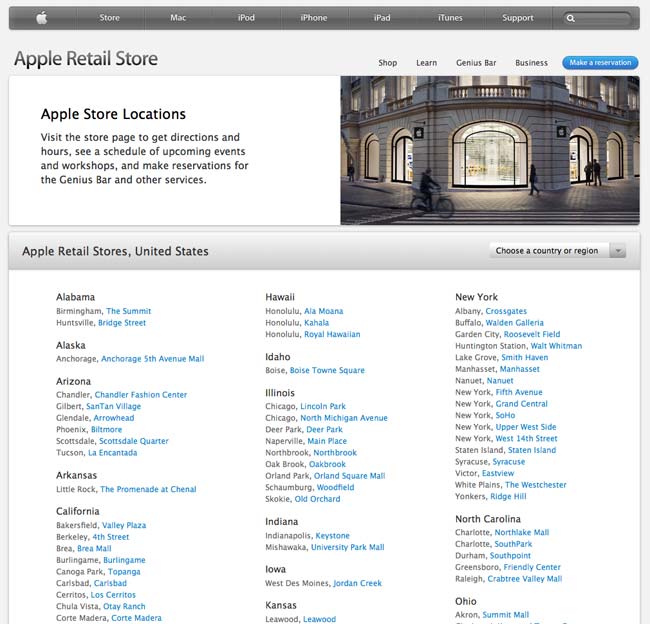
Task: Visit the Boise Towne Square store page
Action: click(327, 370)
